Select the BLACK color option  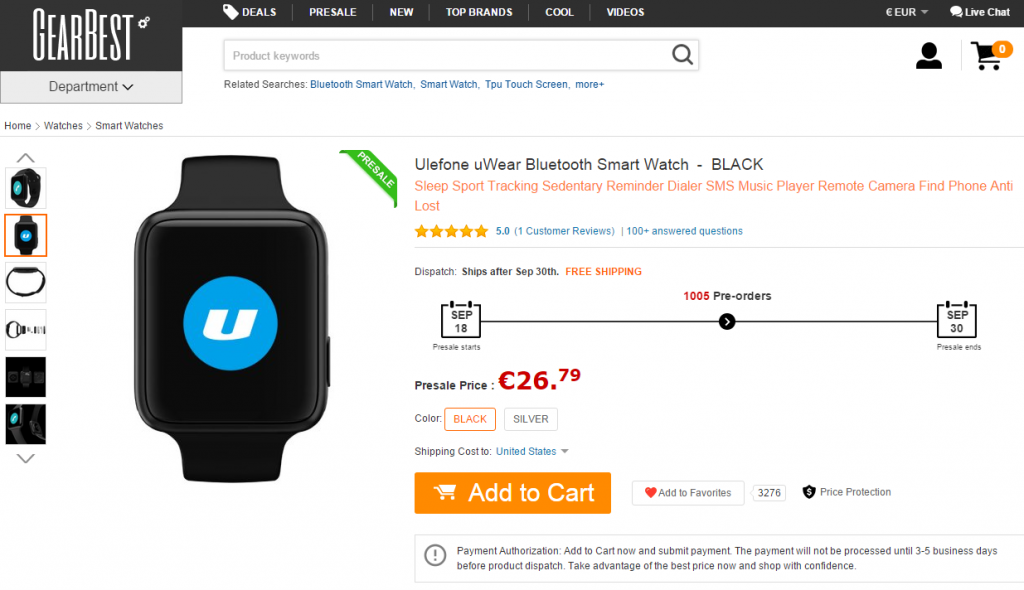[x=470, y=419]
